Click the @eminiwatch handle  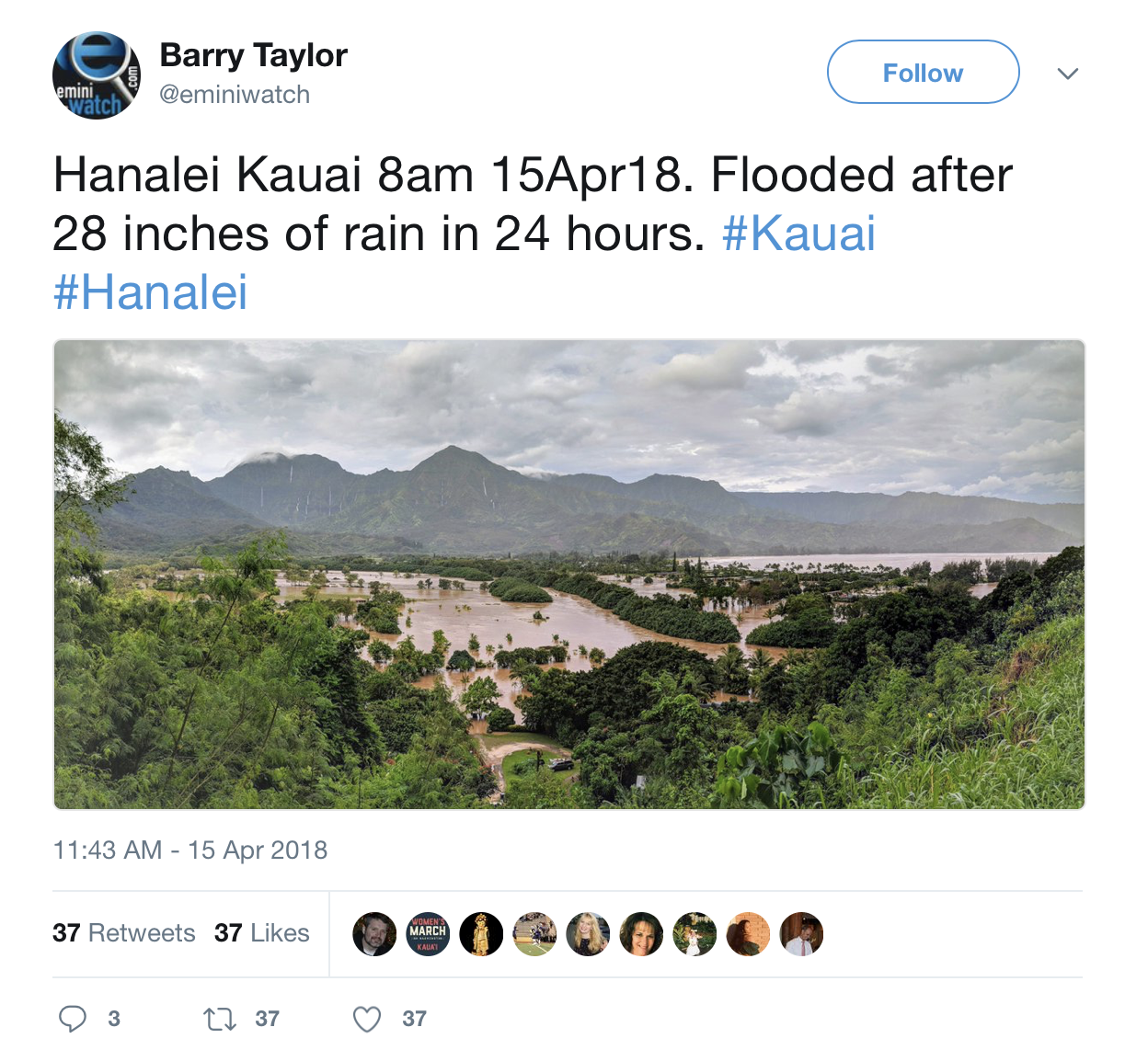(235, 95)
